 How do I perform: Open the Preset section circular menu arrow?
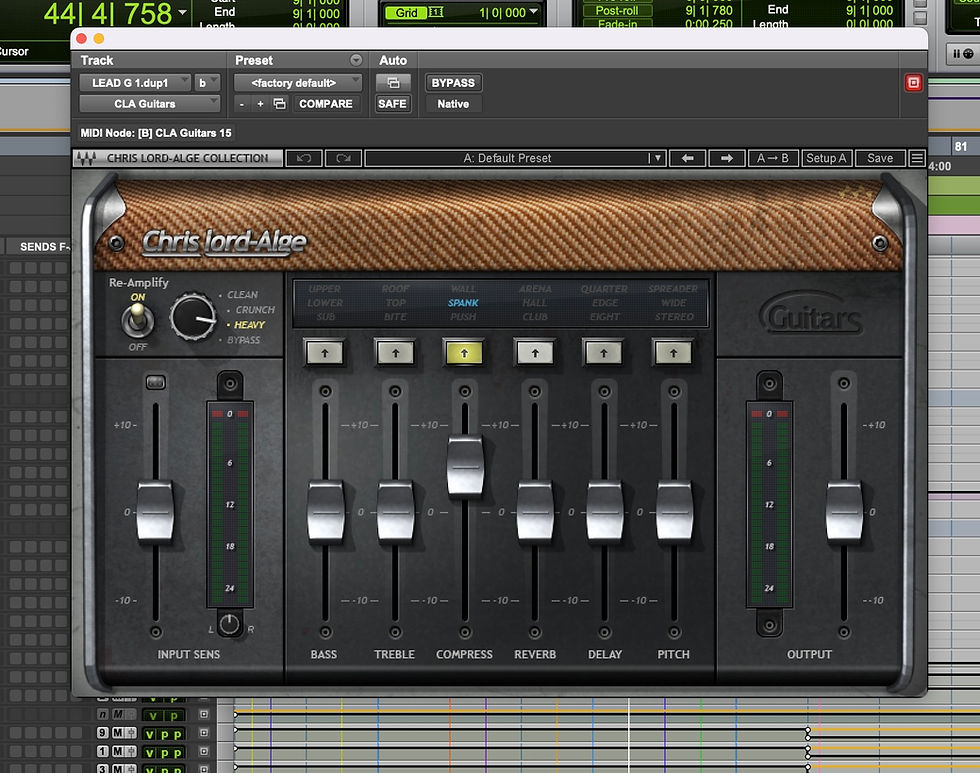[356, 60]
